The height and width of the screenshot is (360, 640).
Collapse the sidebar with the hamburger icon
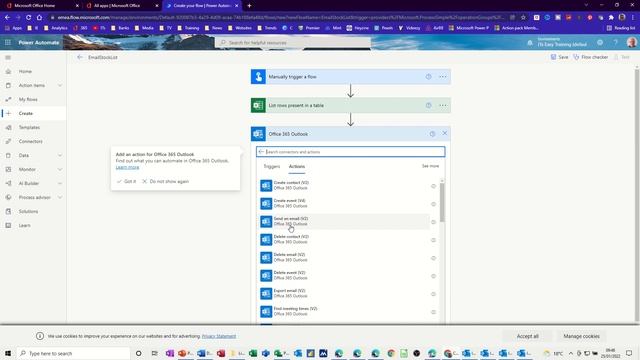(8, 58)
